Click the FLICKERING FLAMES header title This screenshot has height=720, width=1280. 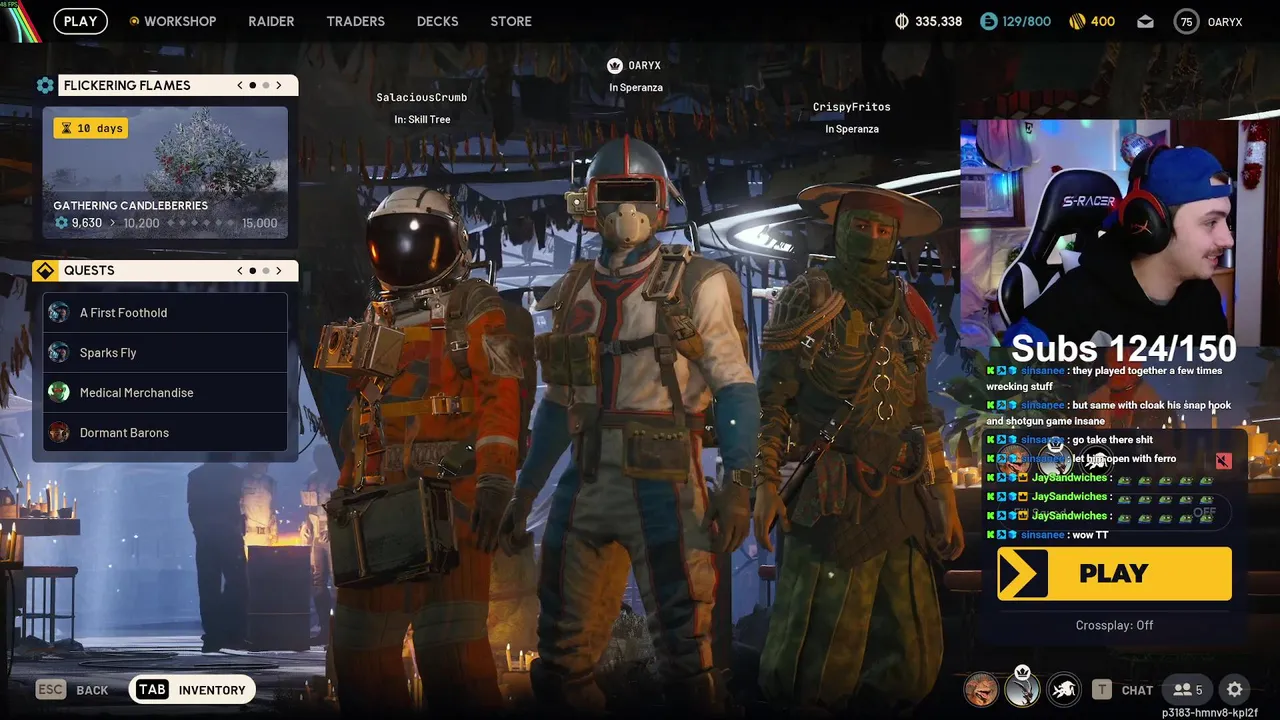tap(127, 85)
